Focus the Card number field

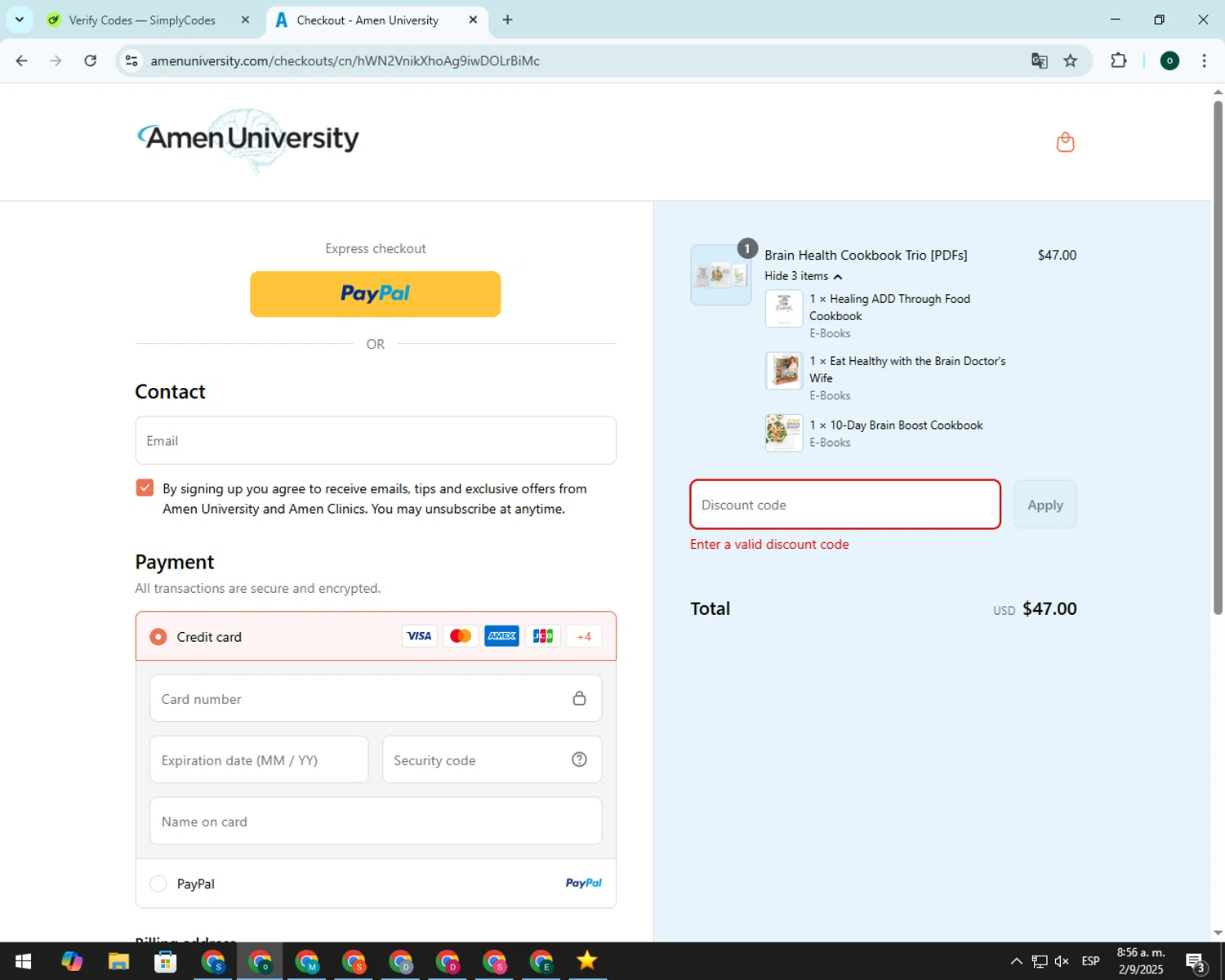pos(376,698)
